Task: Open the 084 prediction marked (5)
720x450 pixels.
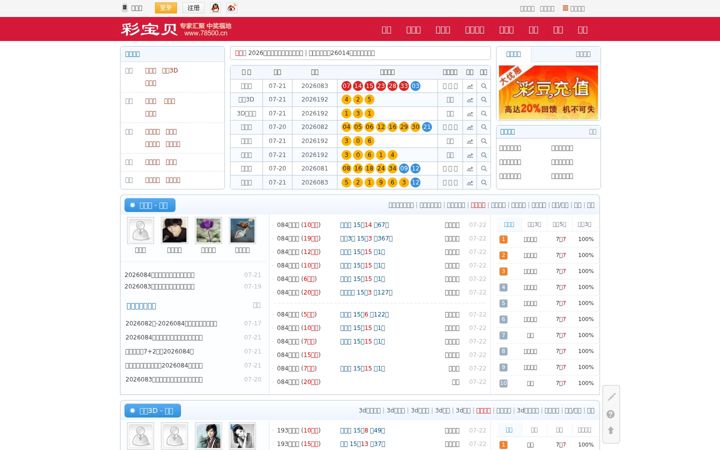Action: click(x=297, y=315)
